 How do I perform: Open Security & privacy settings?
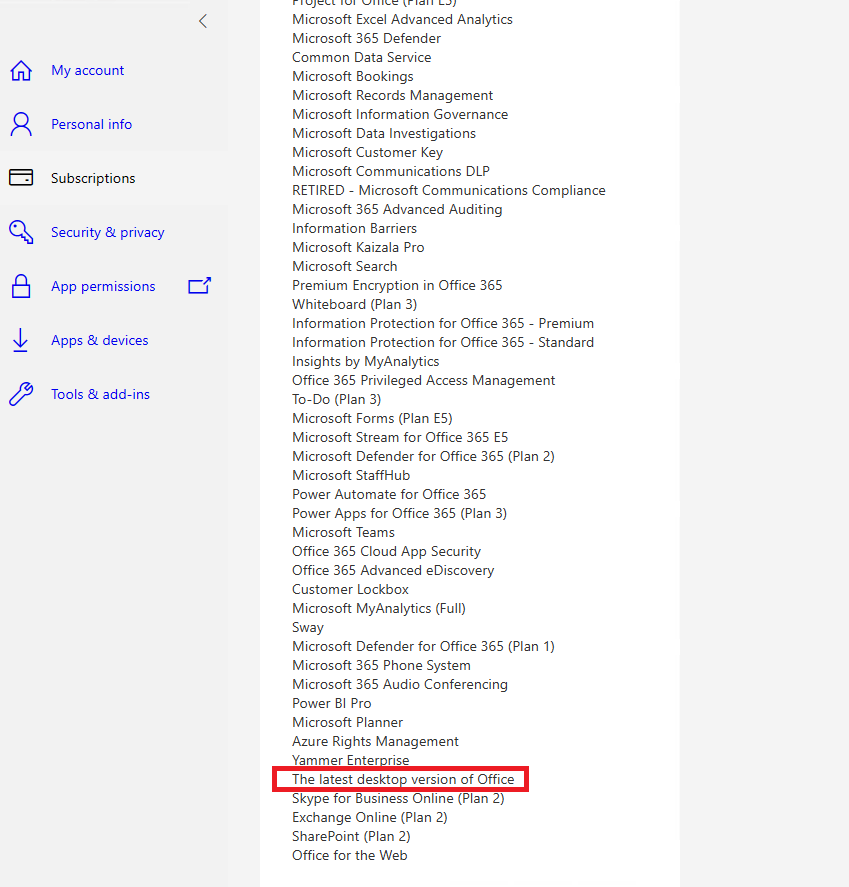pyautogui.click(x=107, y=232)
